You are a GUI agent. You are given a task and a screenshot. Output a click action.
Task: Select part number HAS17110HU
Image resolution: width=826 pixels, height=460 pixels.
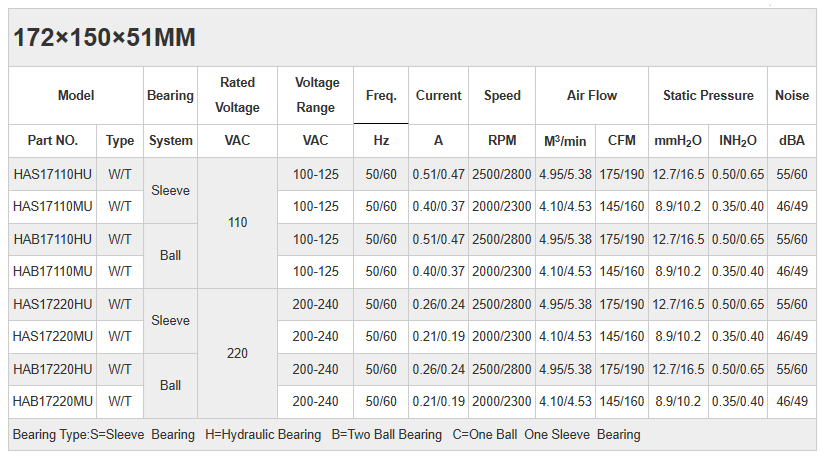(x=53, y=174)
